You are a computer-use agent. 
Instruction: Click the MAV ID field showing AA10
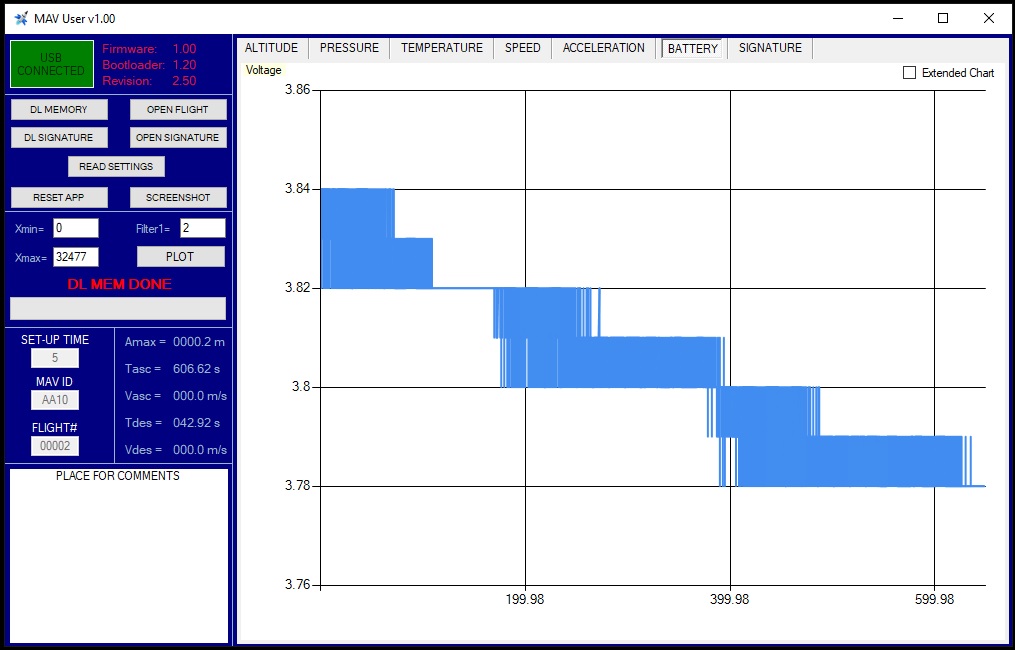tap(55, 400)
